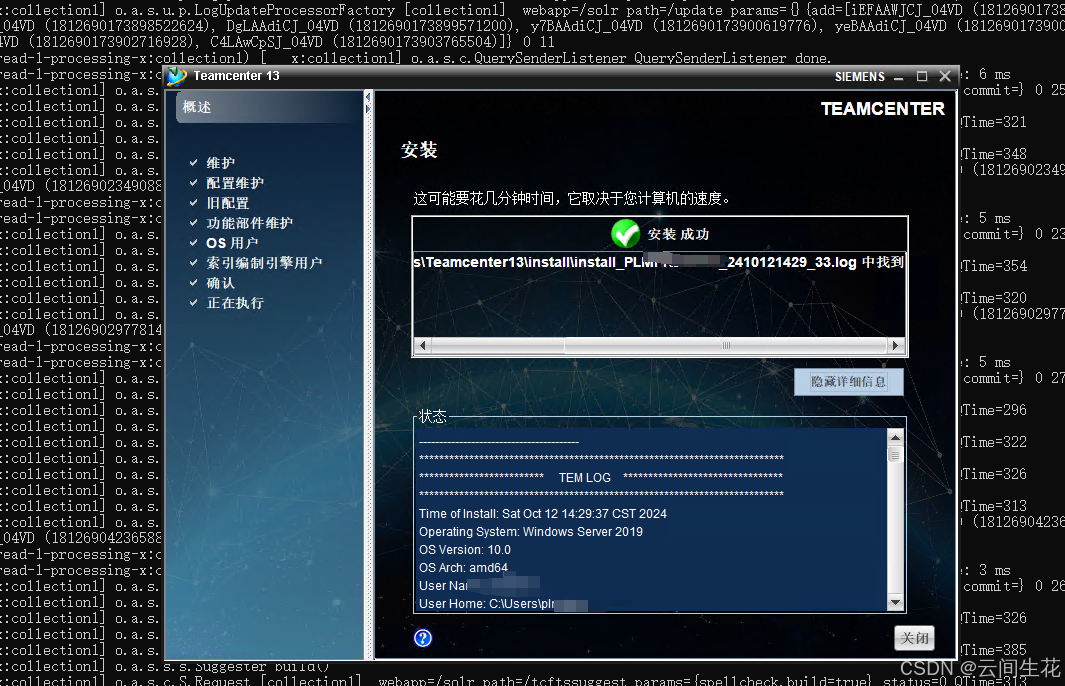1065x686 pixels.
Task: Select the 概述 panel header
Action: pos(269,107)
